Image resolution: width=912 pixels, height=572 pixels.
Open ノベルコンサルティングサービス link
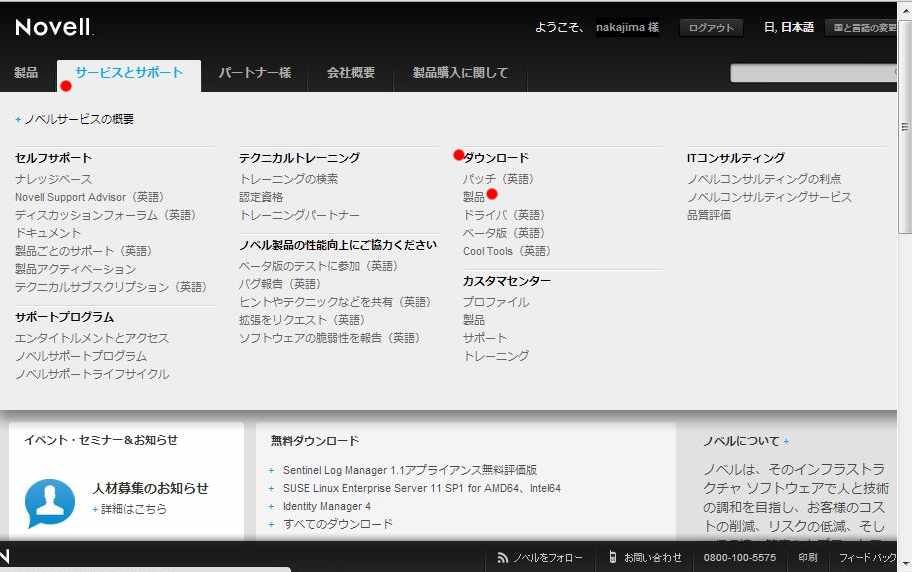[x=769, y=197]
